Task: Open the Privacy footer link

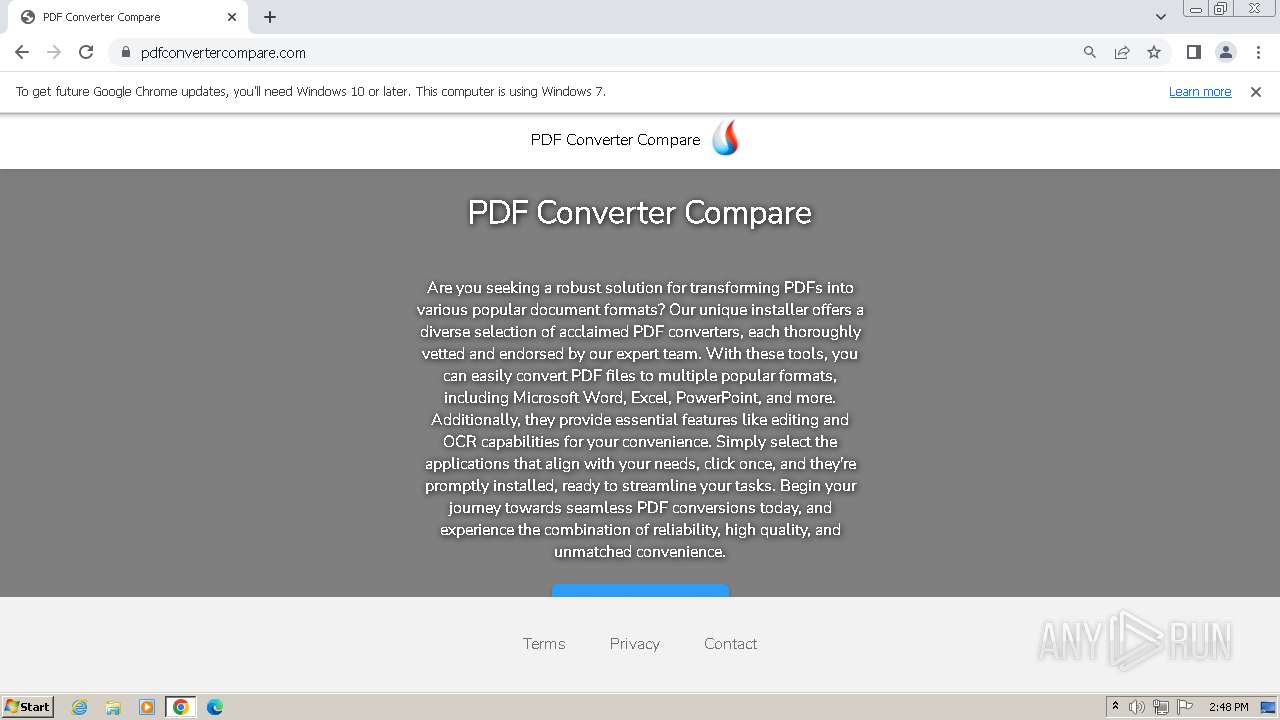Action: tap(635, 644)
